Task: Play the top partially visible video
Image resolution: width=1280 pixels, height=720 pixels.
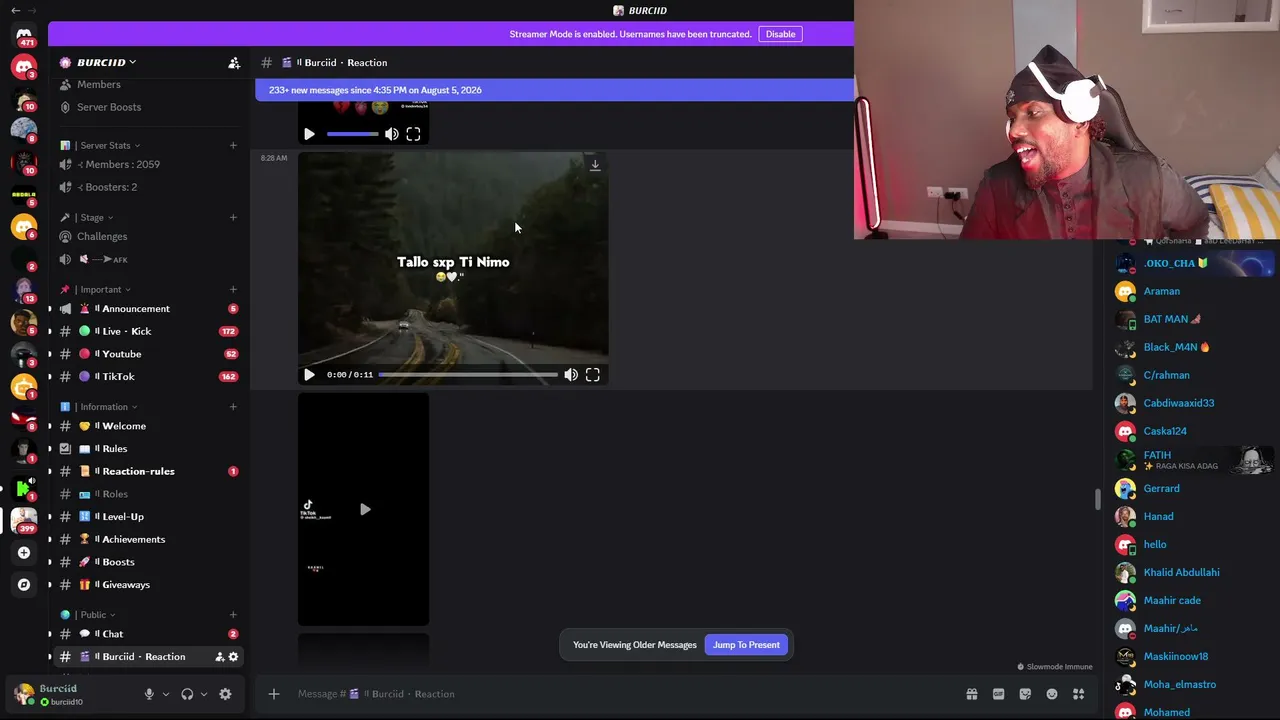Action: pos(309,134)
